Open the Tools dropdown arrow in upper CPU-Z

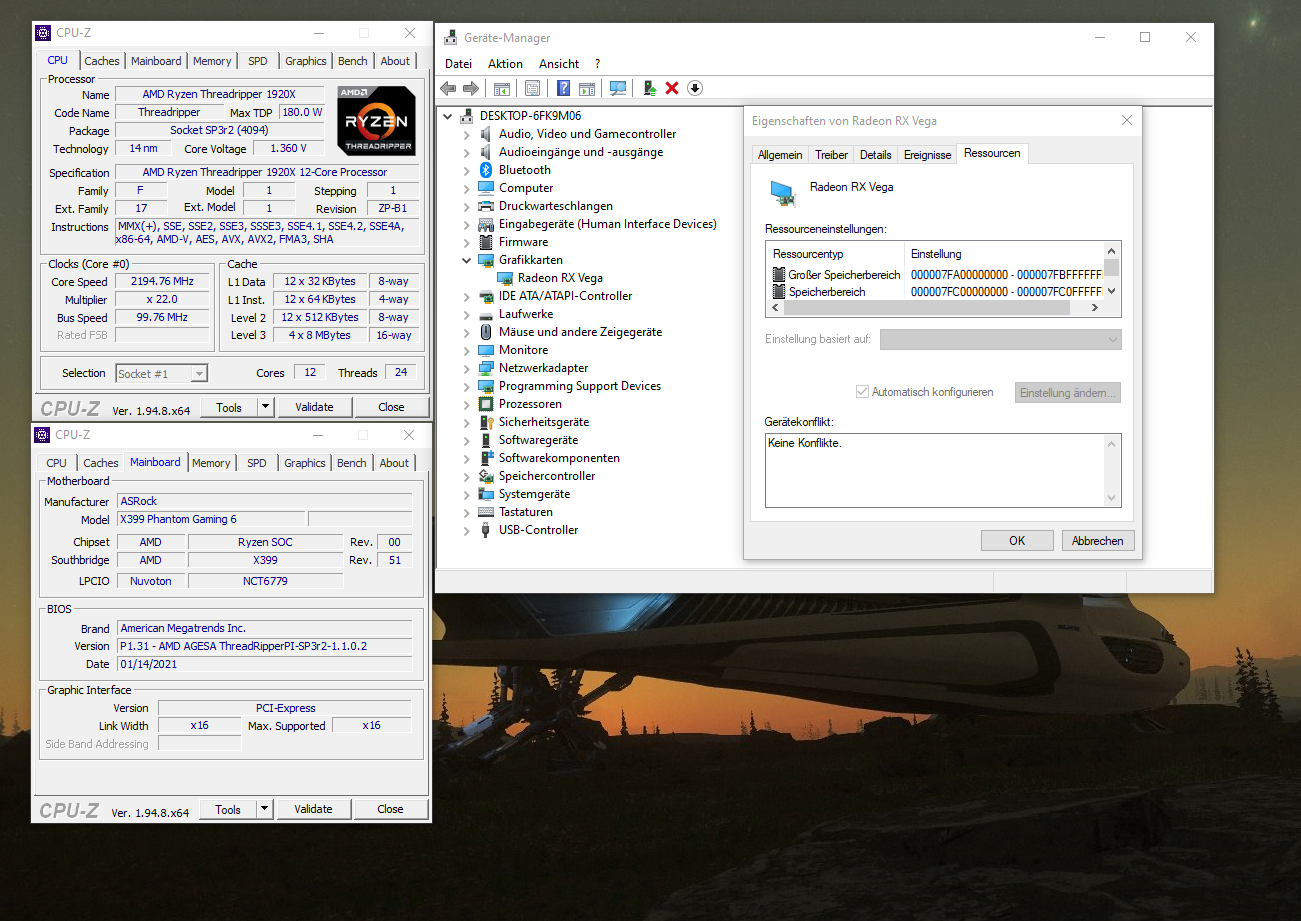[265, 407]
